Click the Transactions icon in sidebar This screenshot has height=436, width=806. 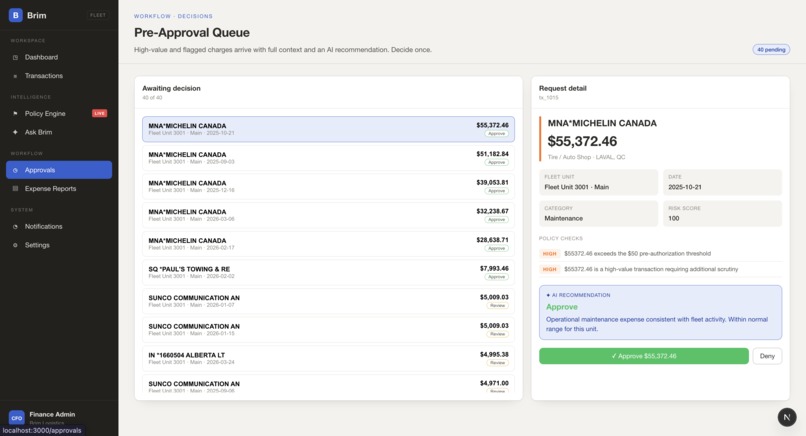coord(15,76)
